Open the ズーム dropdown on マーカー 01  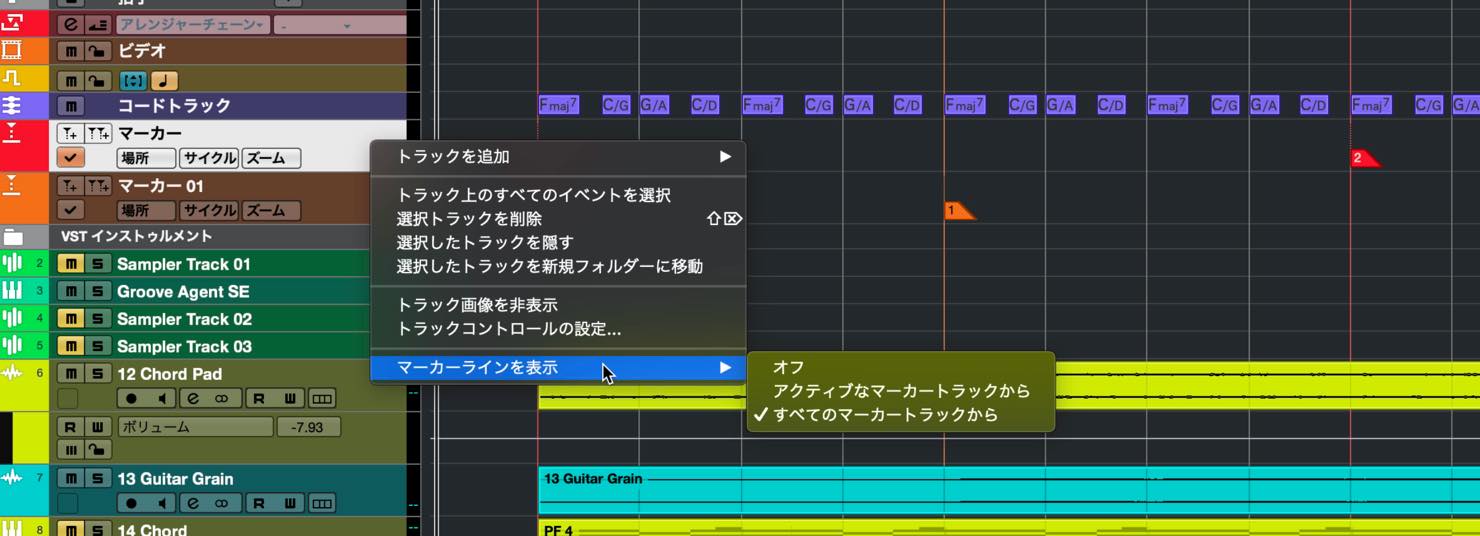[271, 210]
